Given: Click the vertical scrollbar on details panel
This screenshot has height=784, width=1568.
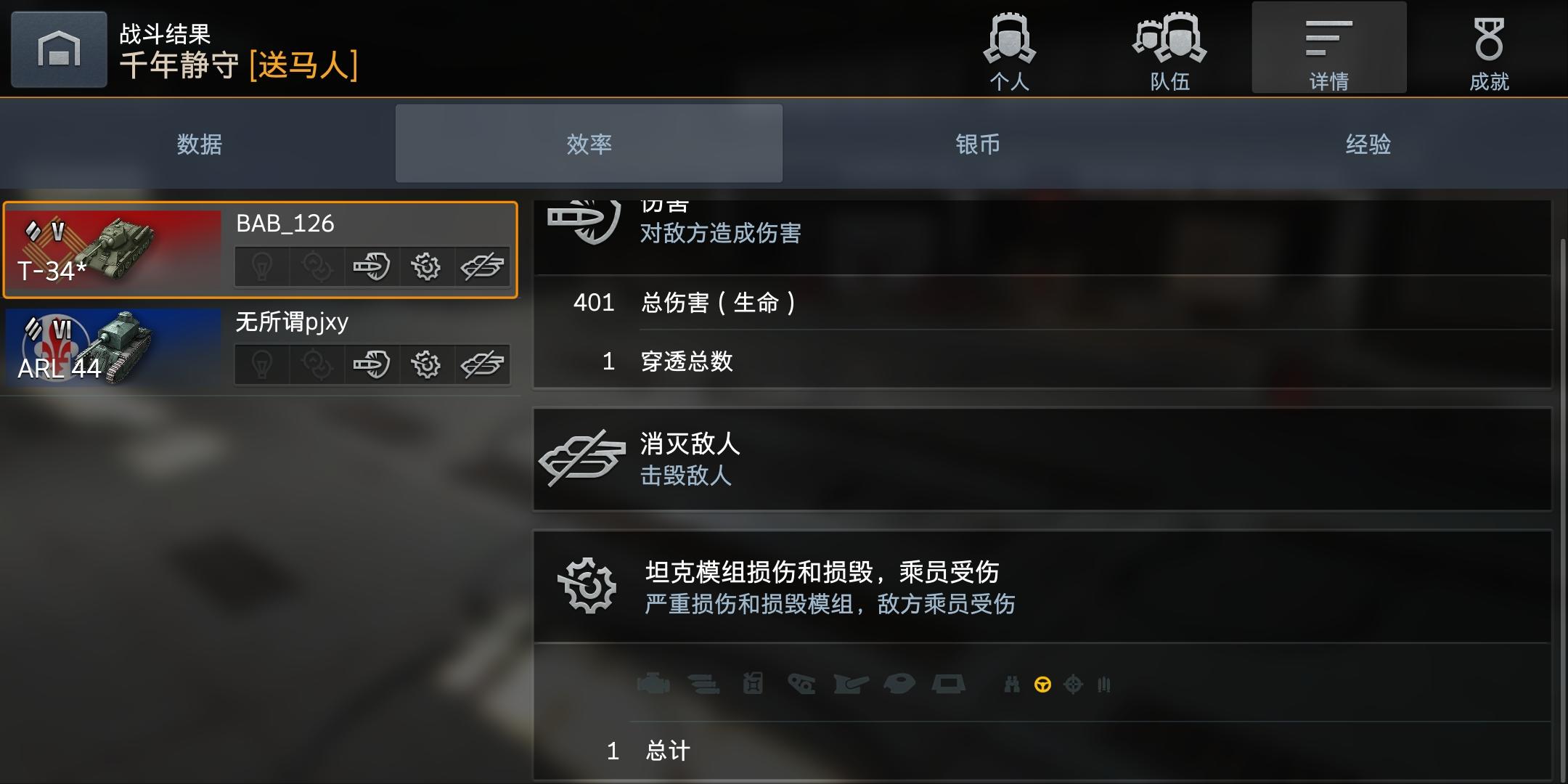Looking at the screenshot, I should 1562,508.
